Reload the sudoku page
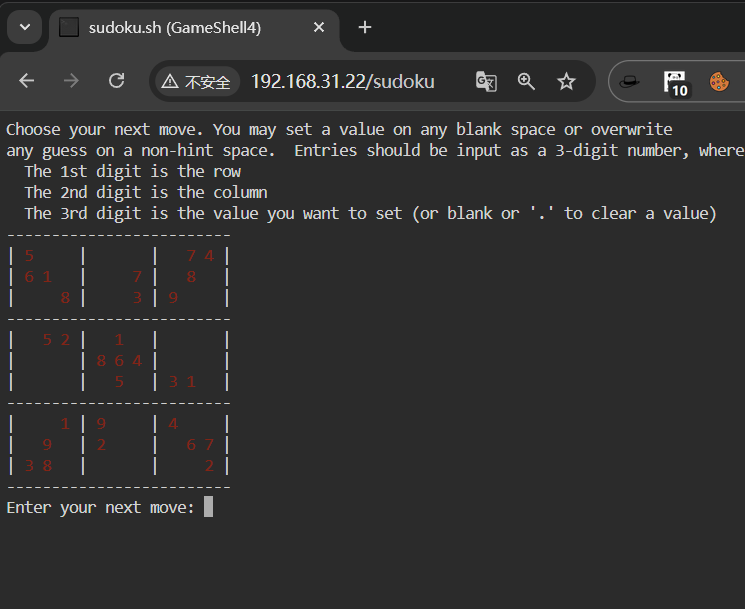 click(116, 81)
